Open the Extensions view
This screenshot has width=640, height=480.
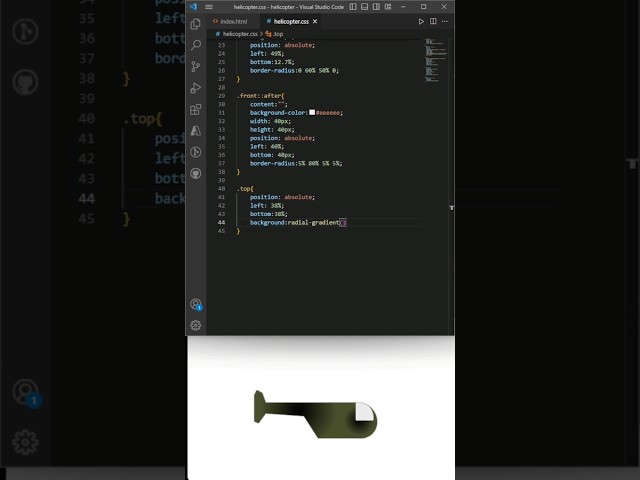196,109
